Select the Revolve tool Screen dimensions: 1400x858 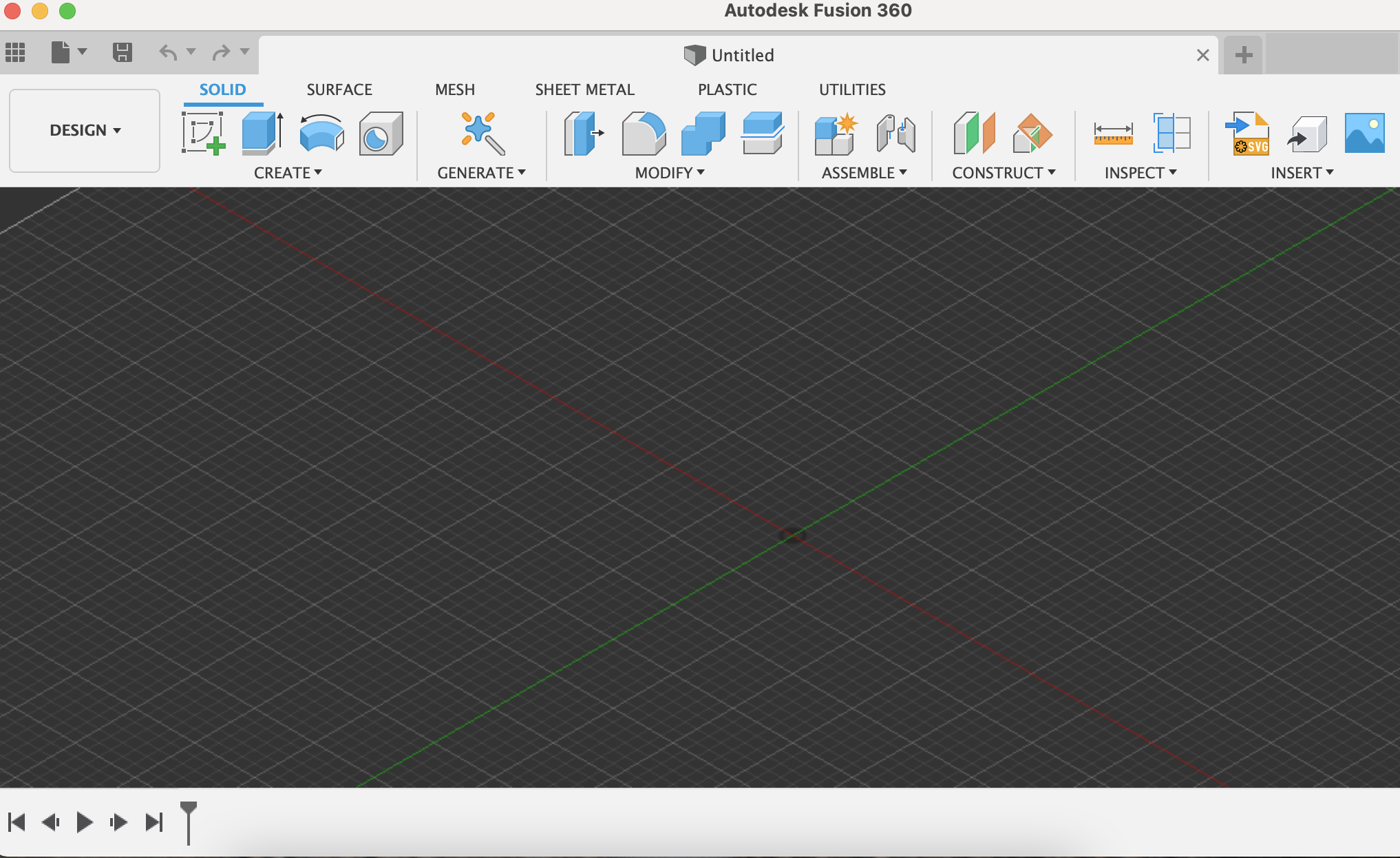tap(321, 133)
